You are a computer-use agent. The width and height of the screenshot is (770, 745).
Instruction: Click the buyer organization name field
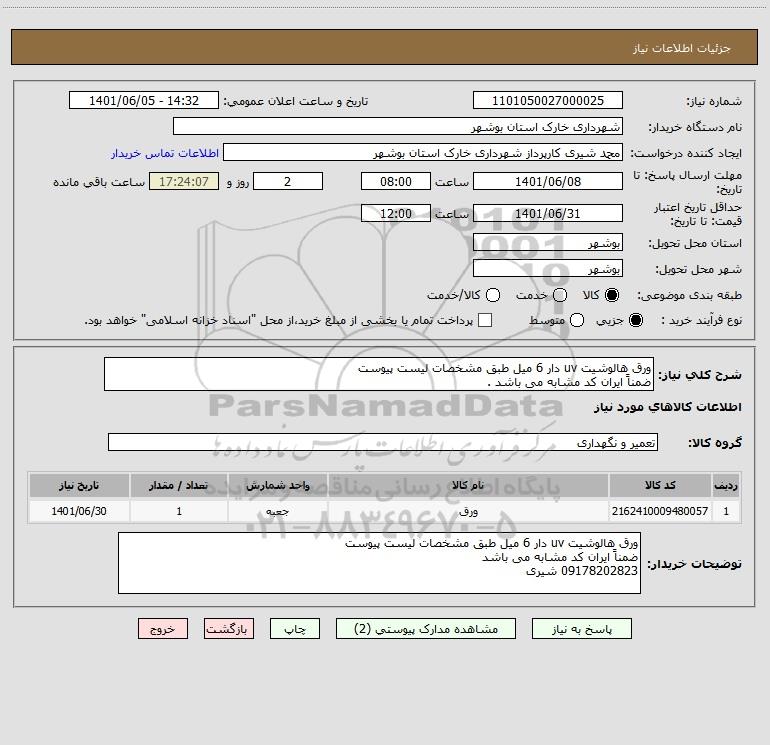pyautogui.click(x=398, y=126)
